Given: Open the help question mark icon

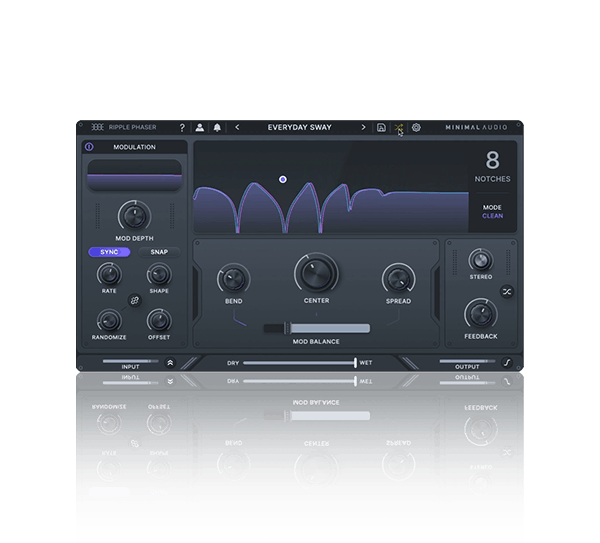Looking at the screenshot, I should (x=182, y=128).
